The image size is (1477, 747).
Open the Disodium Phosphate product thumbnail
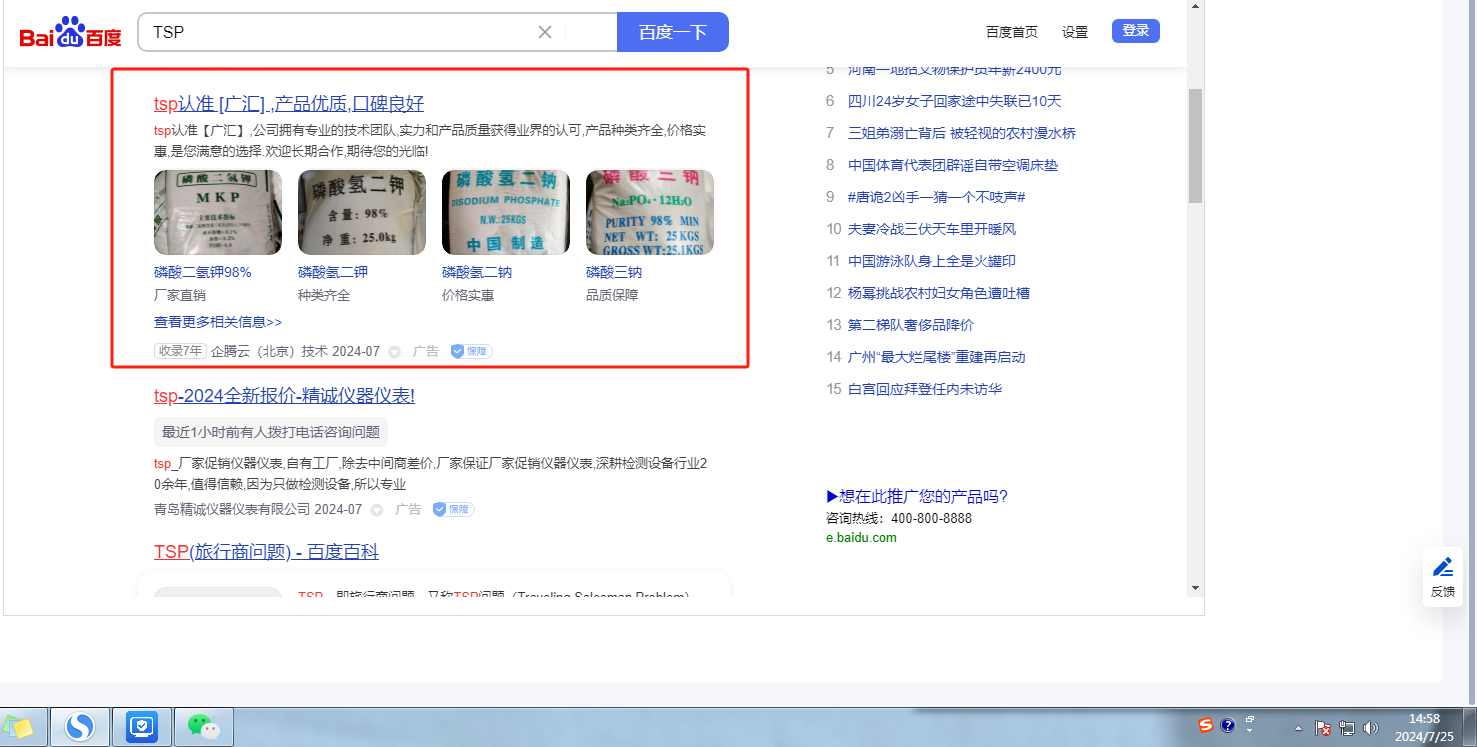click(506, 212)
